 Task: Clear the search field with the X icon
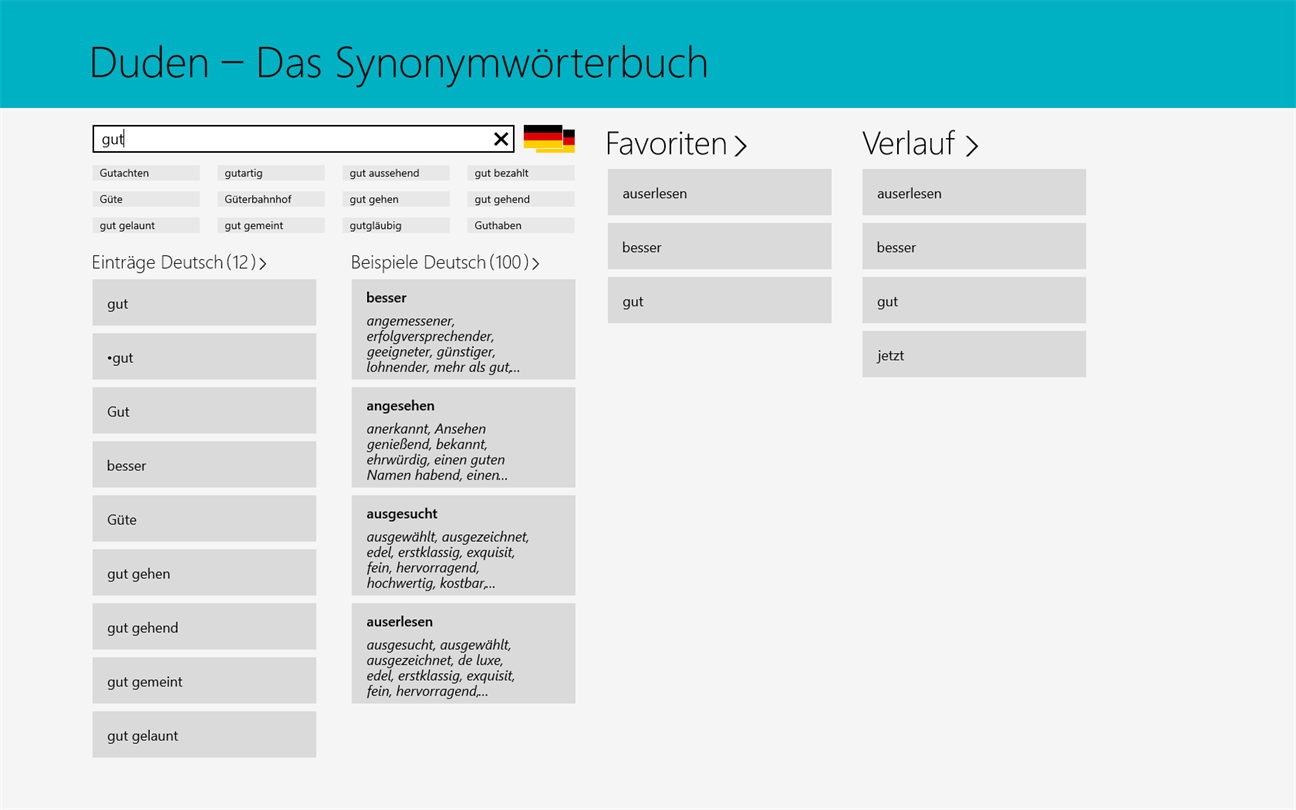[501, 139]
